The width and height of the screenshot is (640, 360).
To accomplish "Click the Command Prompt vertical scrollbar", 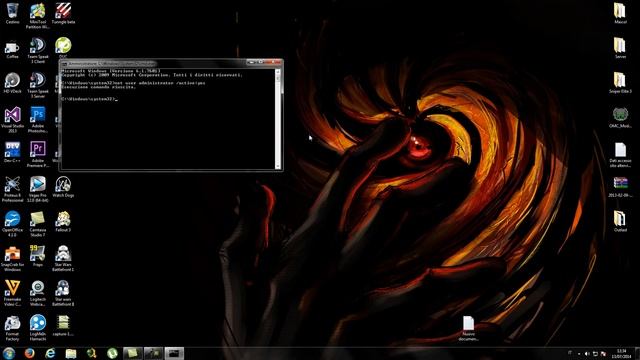I will tap(278, 119).
